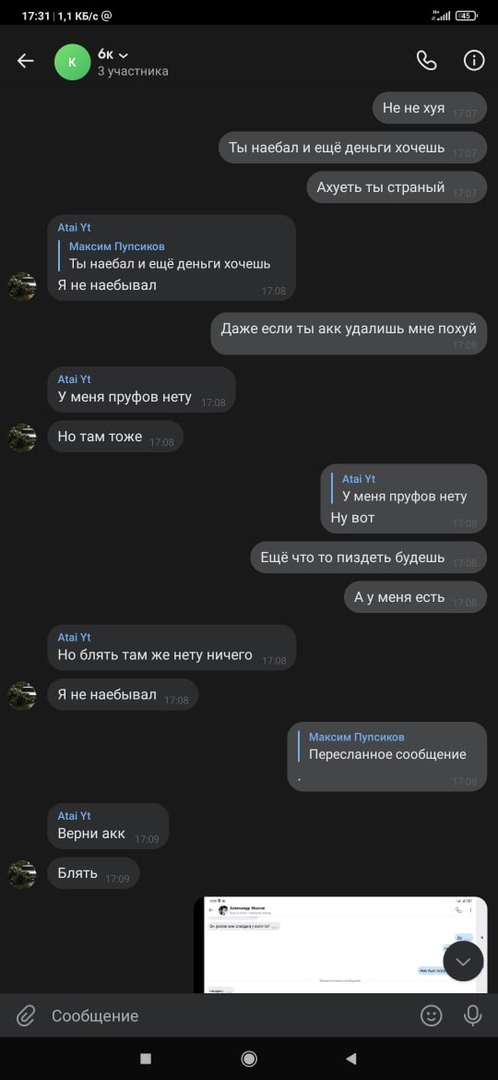The image size is (498, 1080).
Task: Jump to latest messages with down-arrow button
Action: pos(463,961)
